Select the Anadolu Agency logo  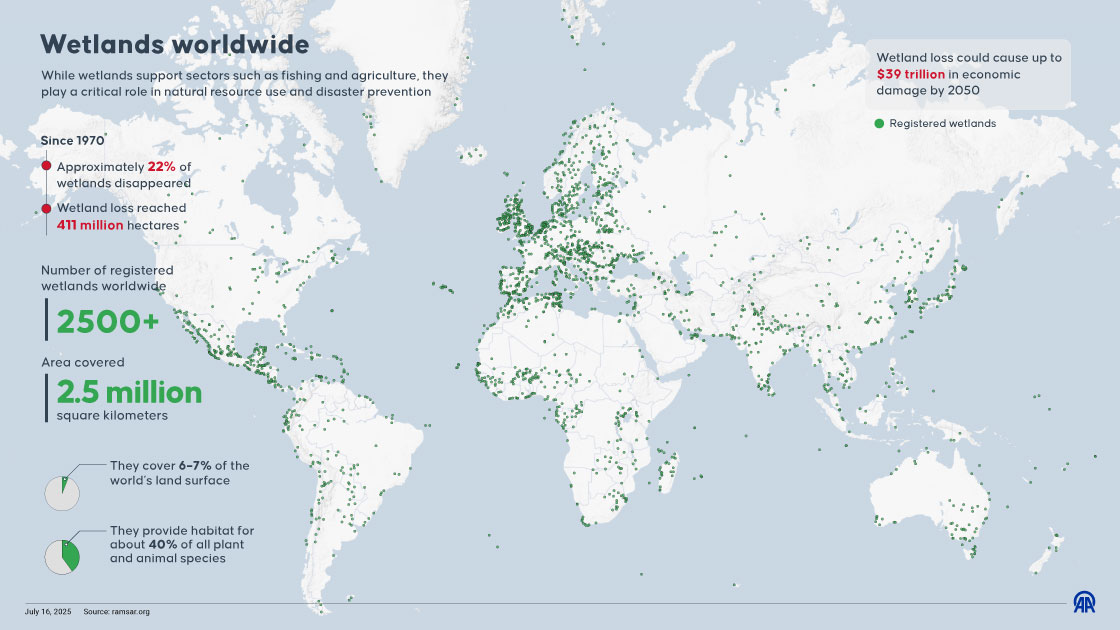pos(1087,604)
